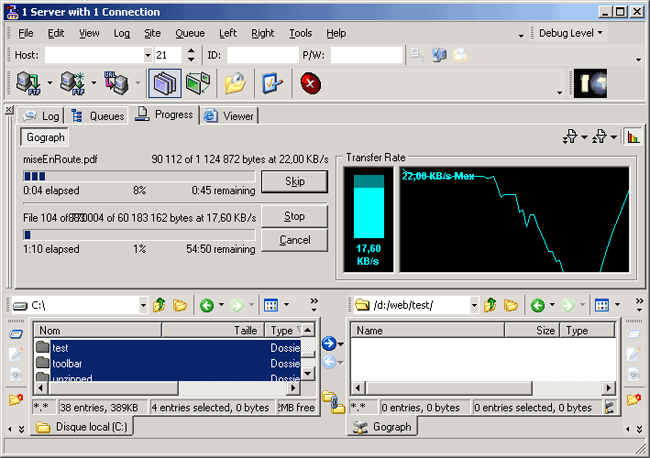Click the local pane view mode icon
650x458 pixels.
[x=271, y=305]
